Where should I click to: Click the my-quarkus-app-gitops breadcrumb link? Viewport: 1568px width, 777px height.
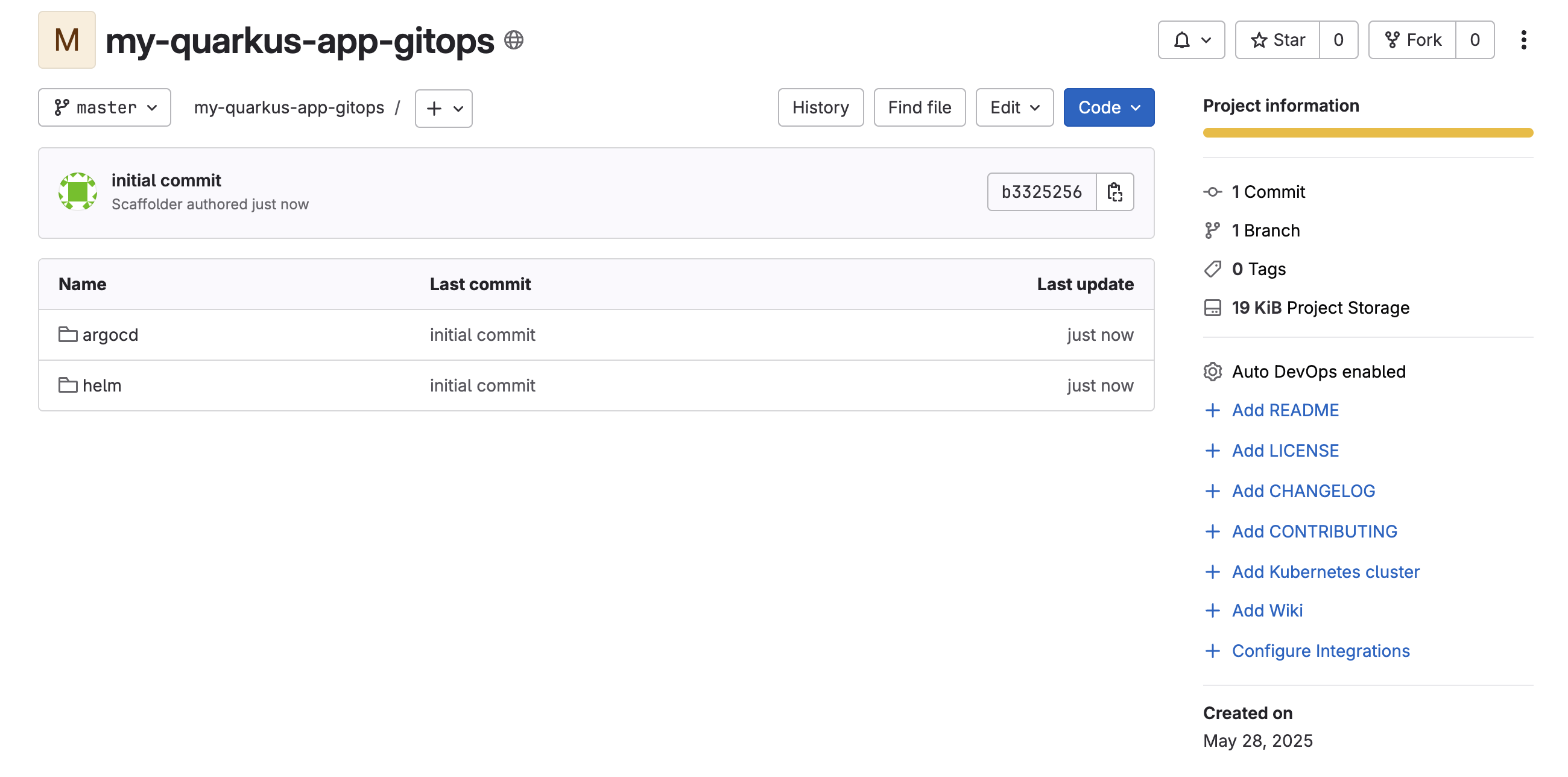288,108
